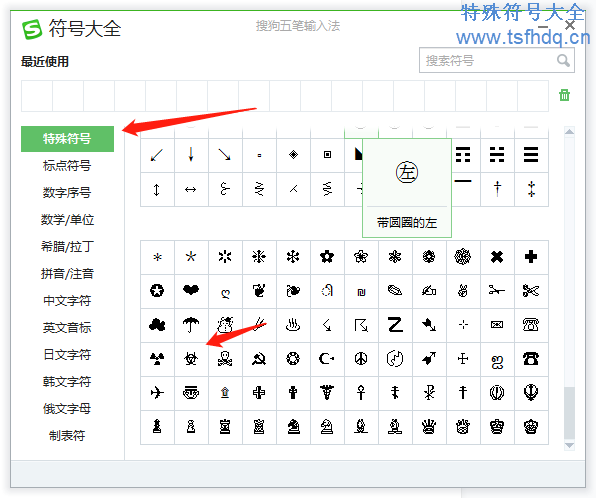
Task: Click the scrollbar up arrow
Action: coord(569,132)
